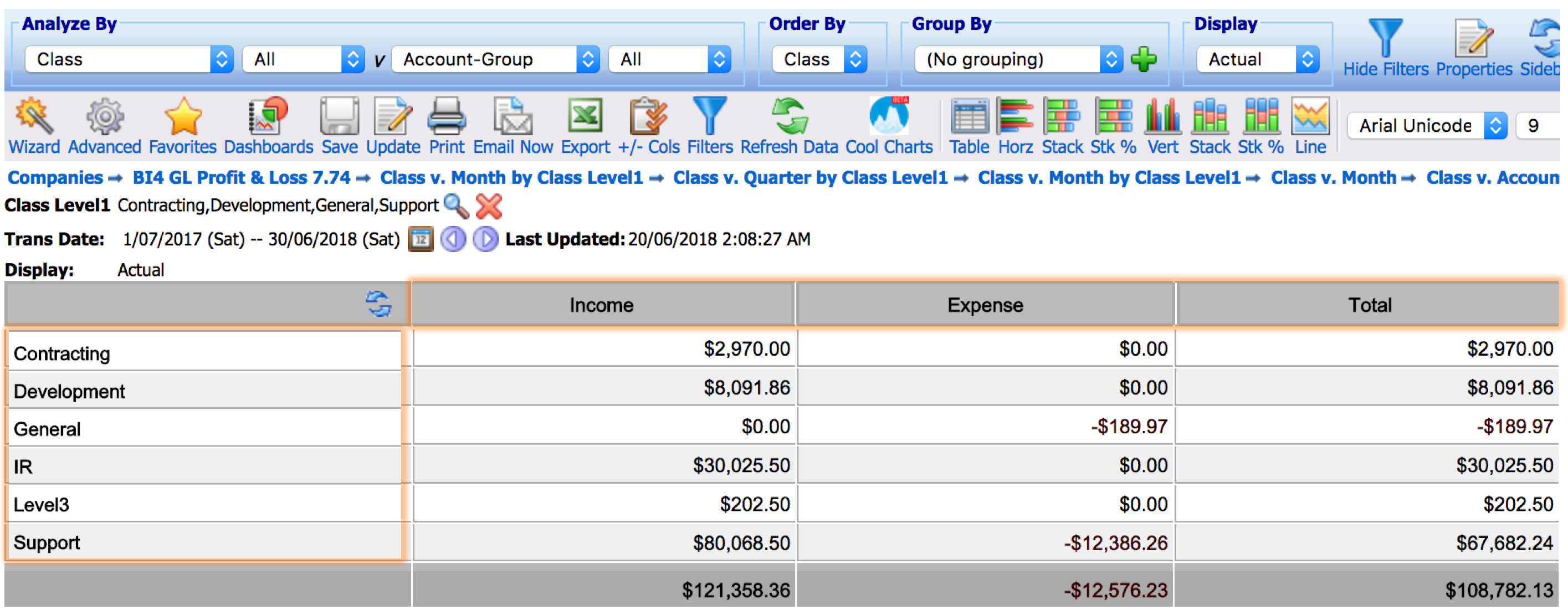Open Properties icon
The width and height of the screenshot is (1568, 615).
[1474, 48]
